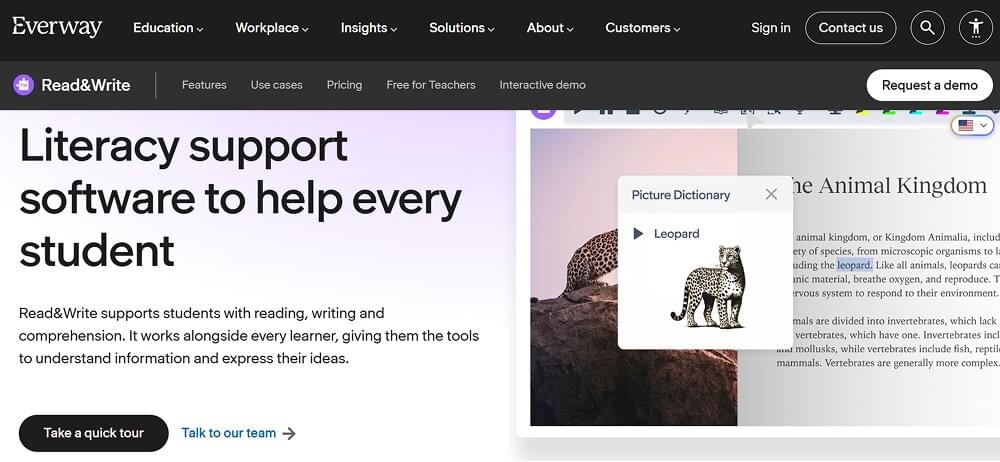Play the Leopard pronunciation audio
Viewport: 1000px width, 462px height.
pyautogui.click(x=638, y=234)
